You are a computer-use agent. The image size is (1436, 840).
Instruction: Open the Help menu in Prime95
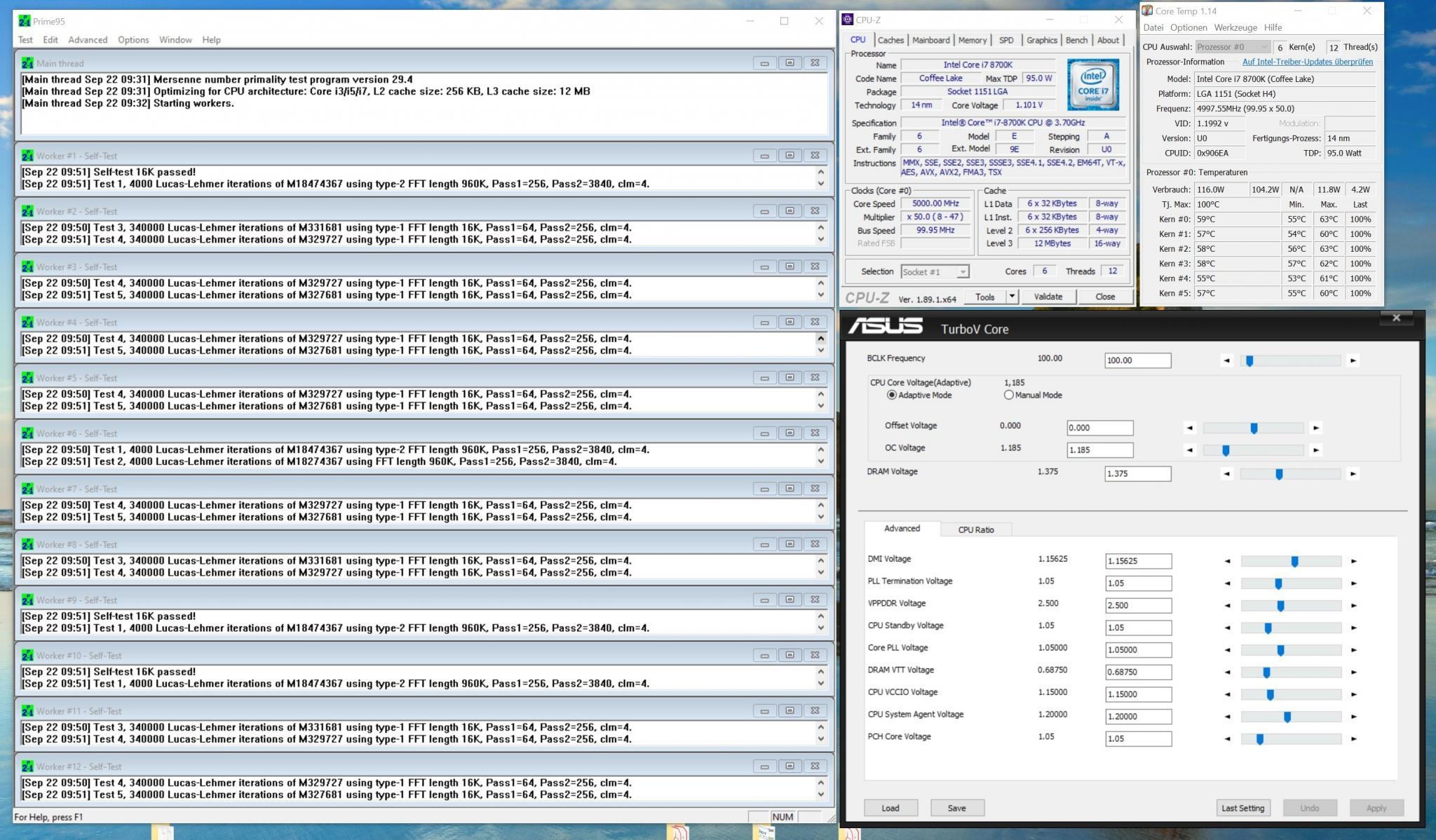pyautogui.click(x=211, y=40)
